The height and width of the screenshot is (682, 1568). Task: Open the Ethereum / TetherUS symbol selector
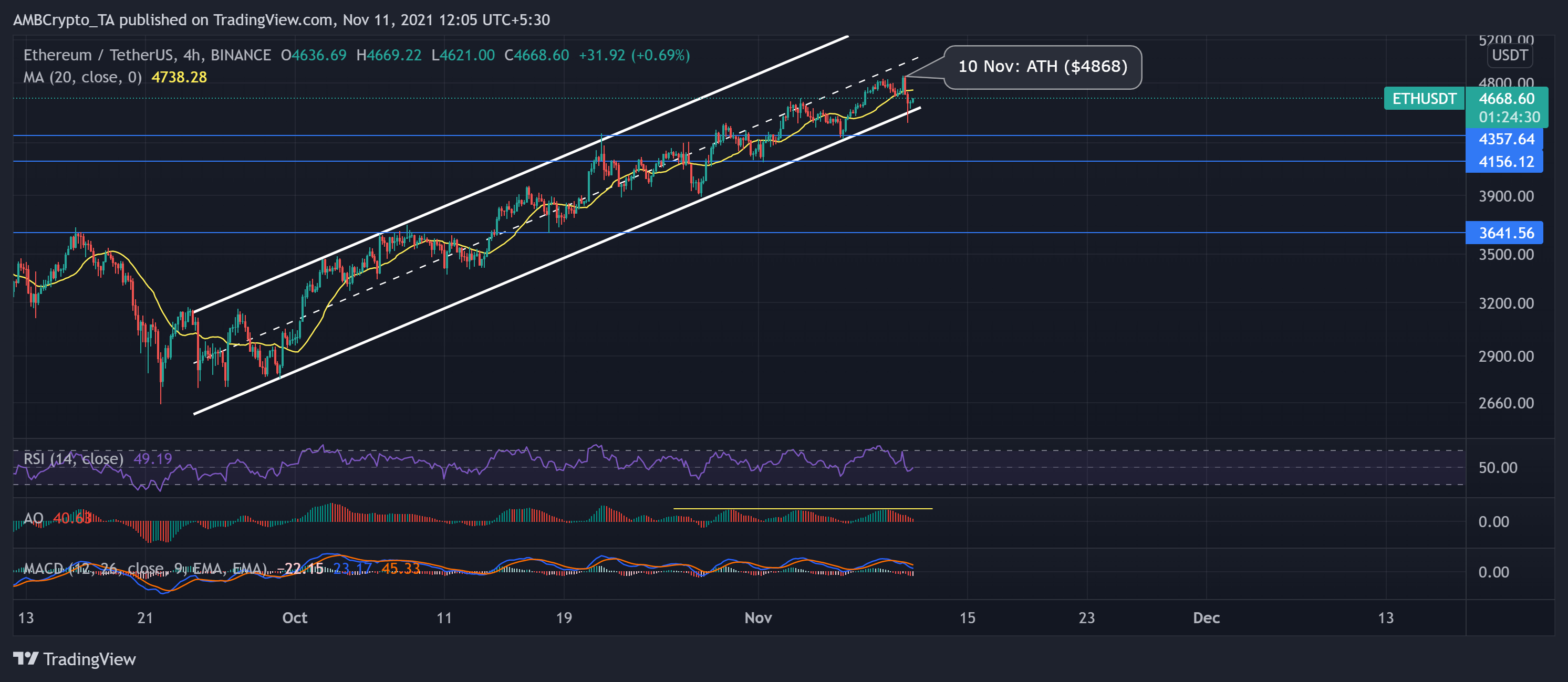[91, 54]
